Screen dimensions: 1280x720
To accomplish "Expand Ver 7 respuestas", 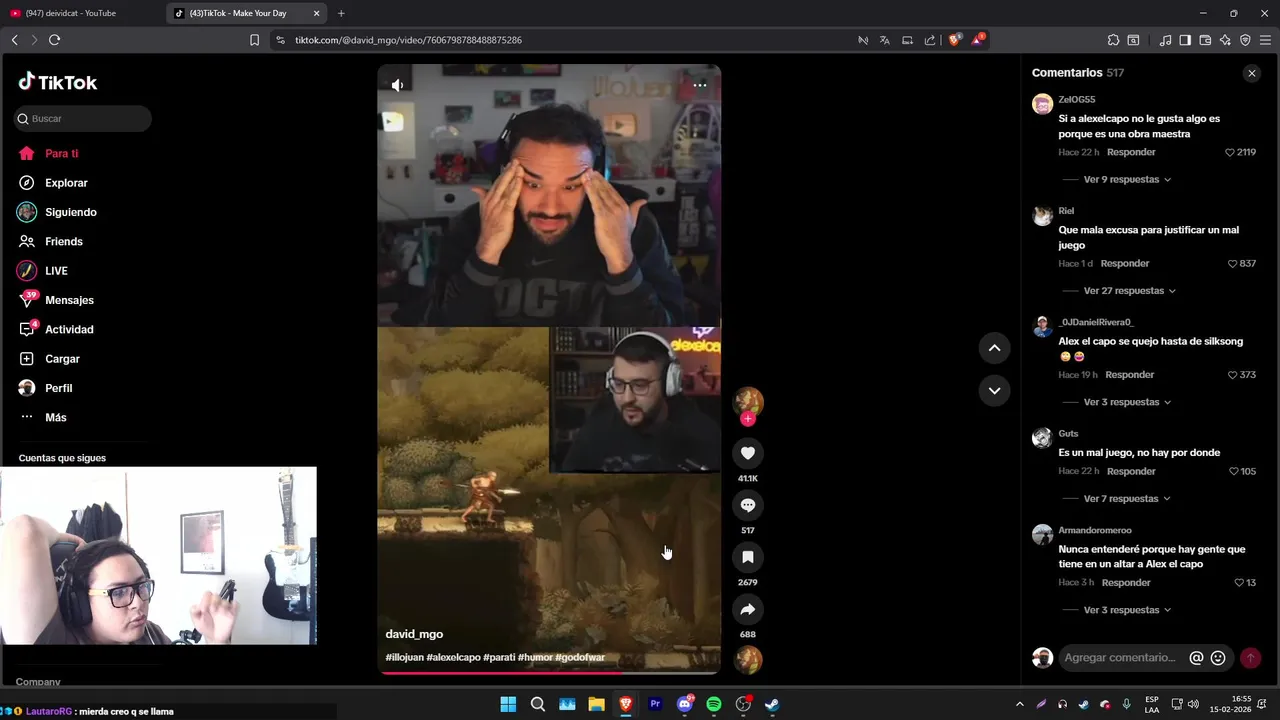I will click(x=1127, y=499).
